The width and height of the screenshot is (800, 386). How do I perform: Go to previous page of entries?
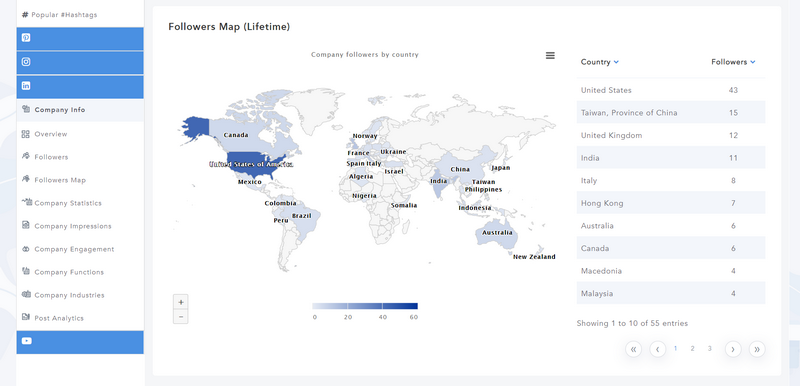click(658, 349)
